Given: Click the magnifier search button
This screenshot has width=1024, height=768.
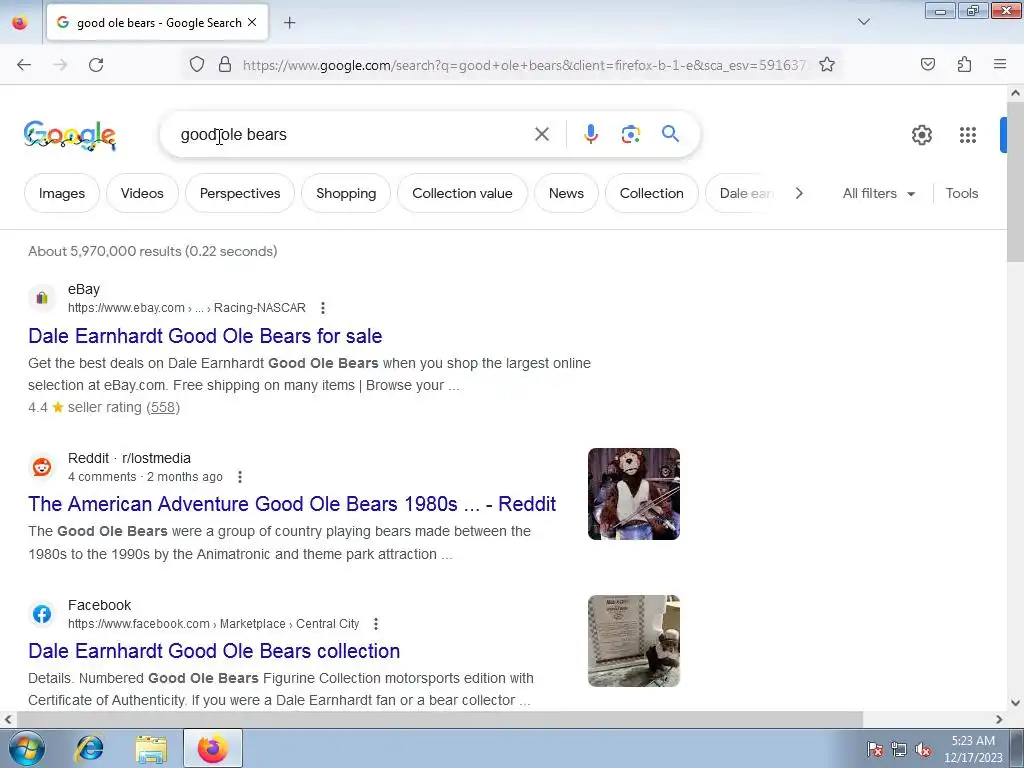Looking at the screenshot, I should pyautogui.click(x=670, y=134).
